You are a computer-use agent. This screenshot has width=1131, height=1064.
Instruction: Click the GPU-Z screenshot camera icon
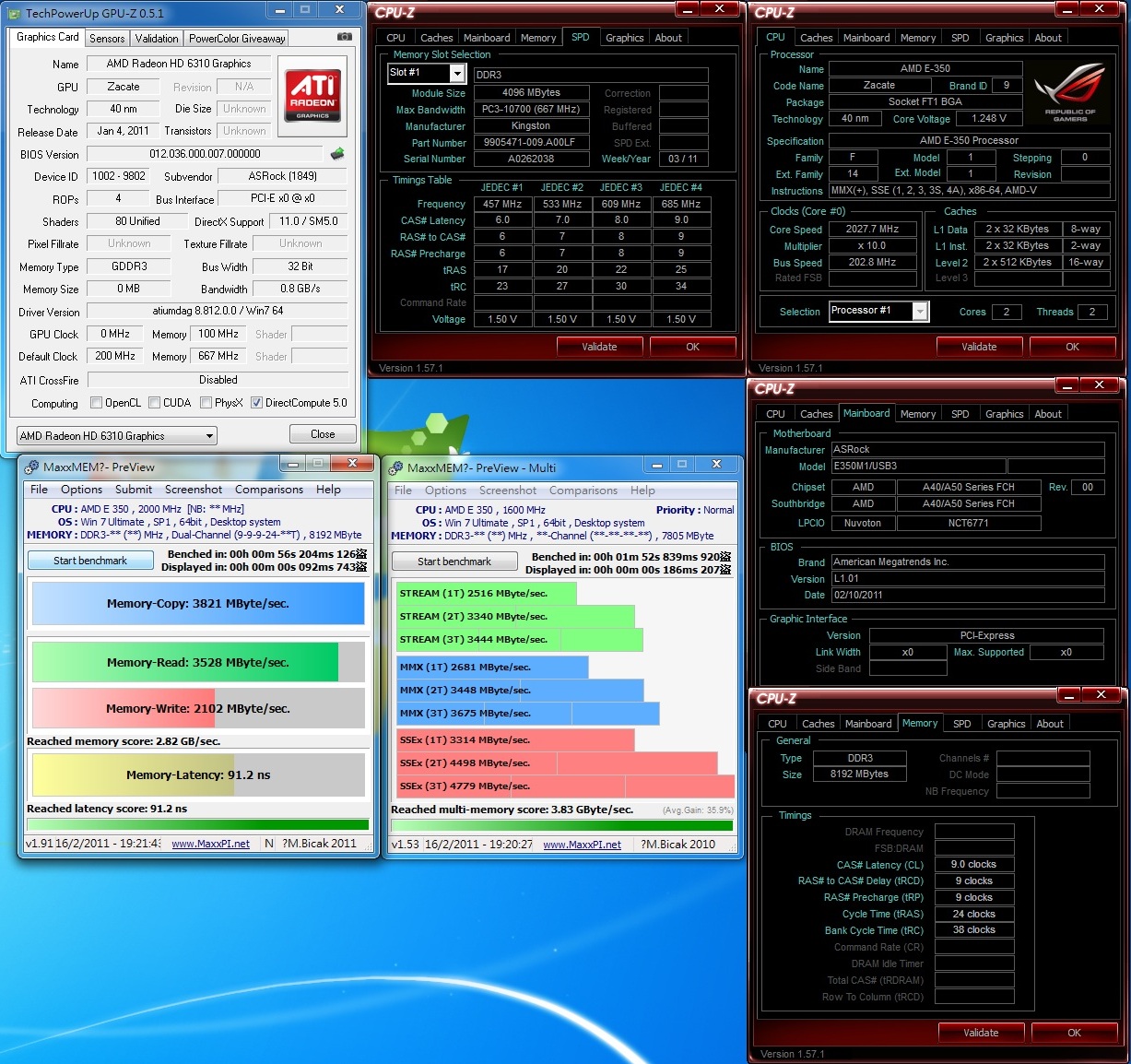345,37
